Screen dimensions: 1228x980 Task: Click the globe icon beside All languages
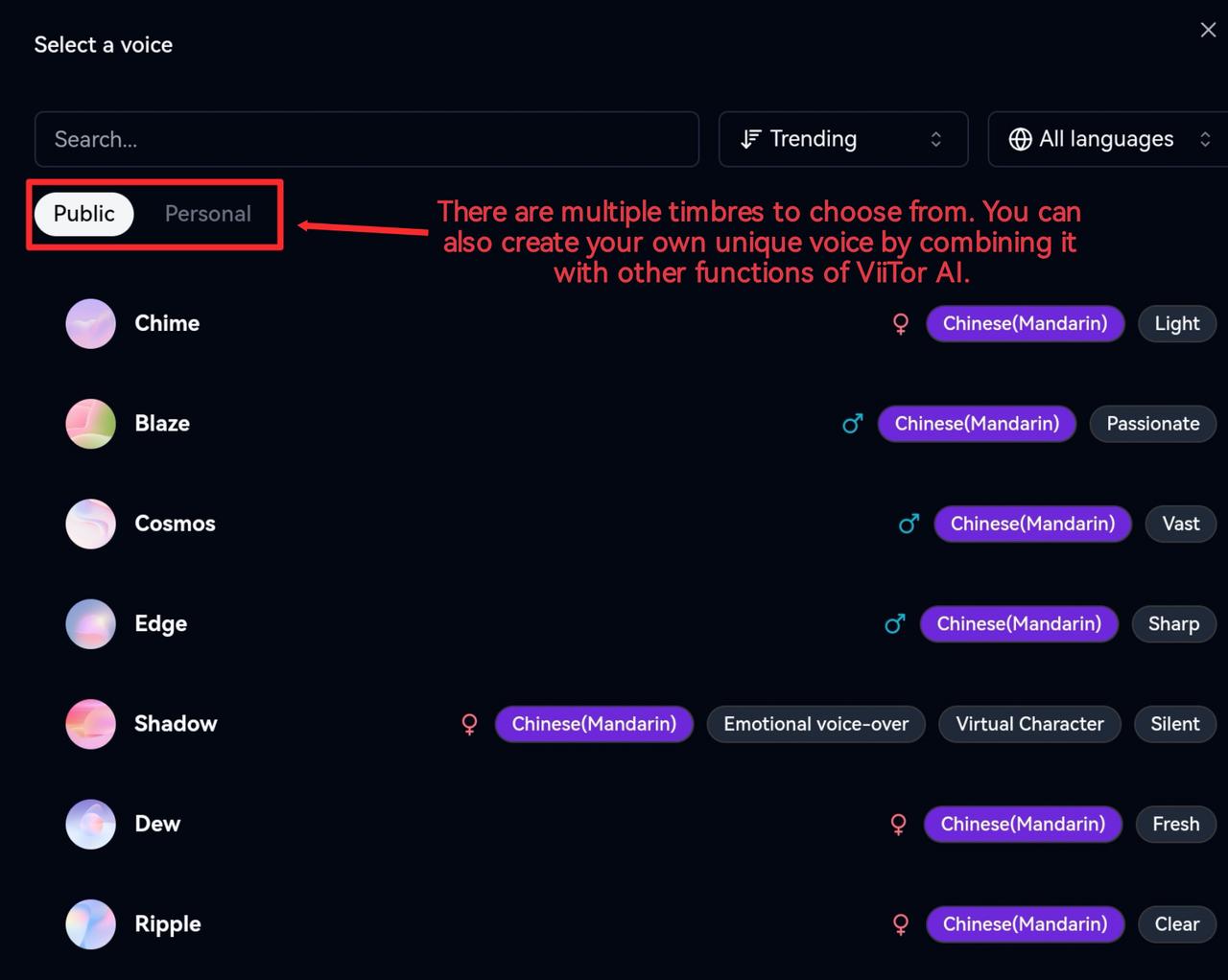1020,139
